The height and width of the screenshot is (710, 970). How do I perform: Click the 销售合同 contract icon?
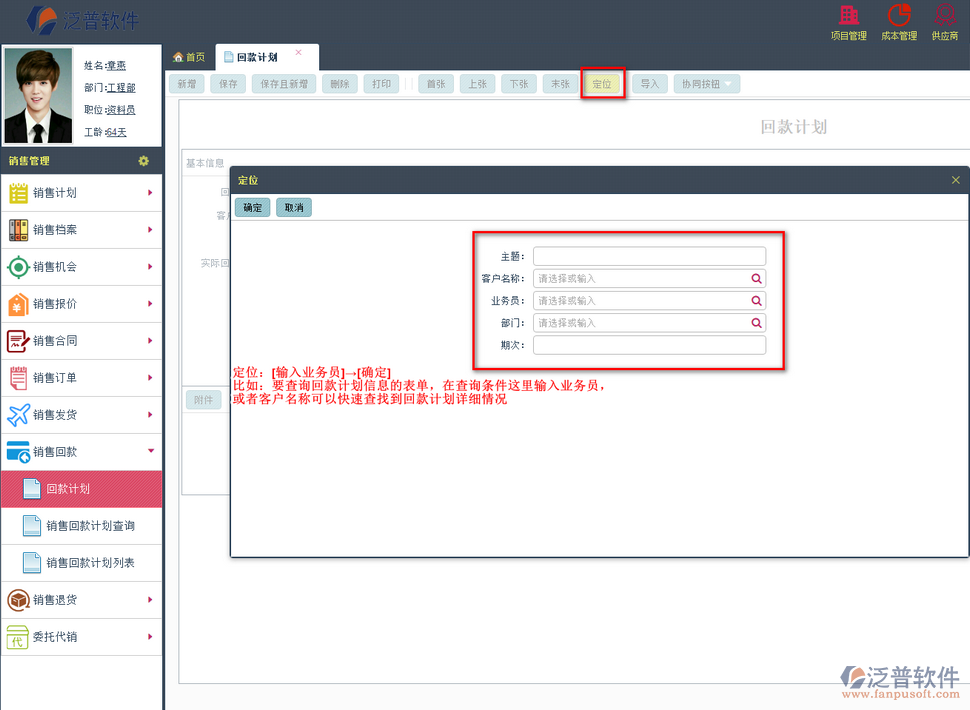click(x=18, y=341)
